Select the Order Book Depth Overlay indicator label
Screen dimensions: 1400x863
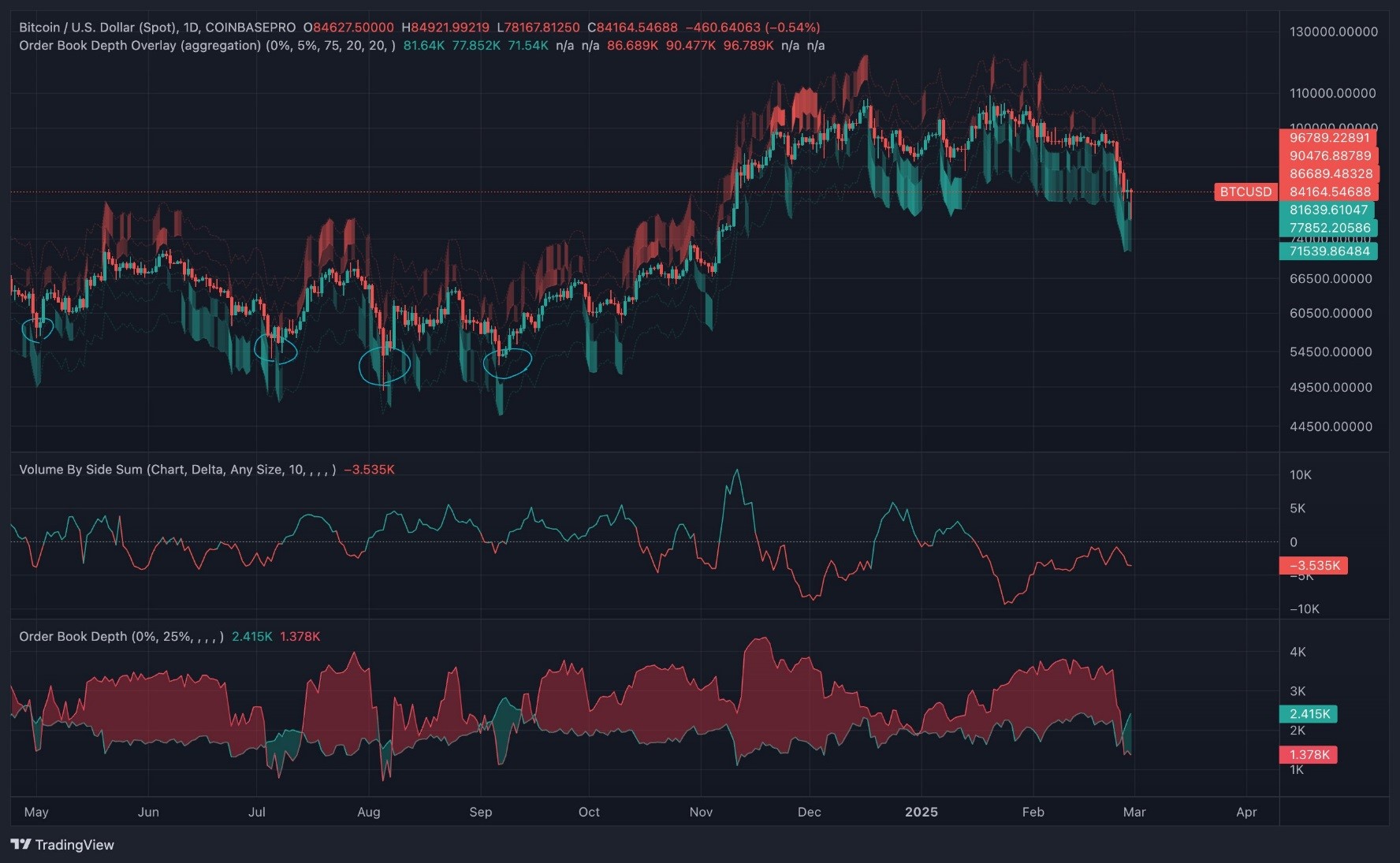(207, 45)
